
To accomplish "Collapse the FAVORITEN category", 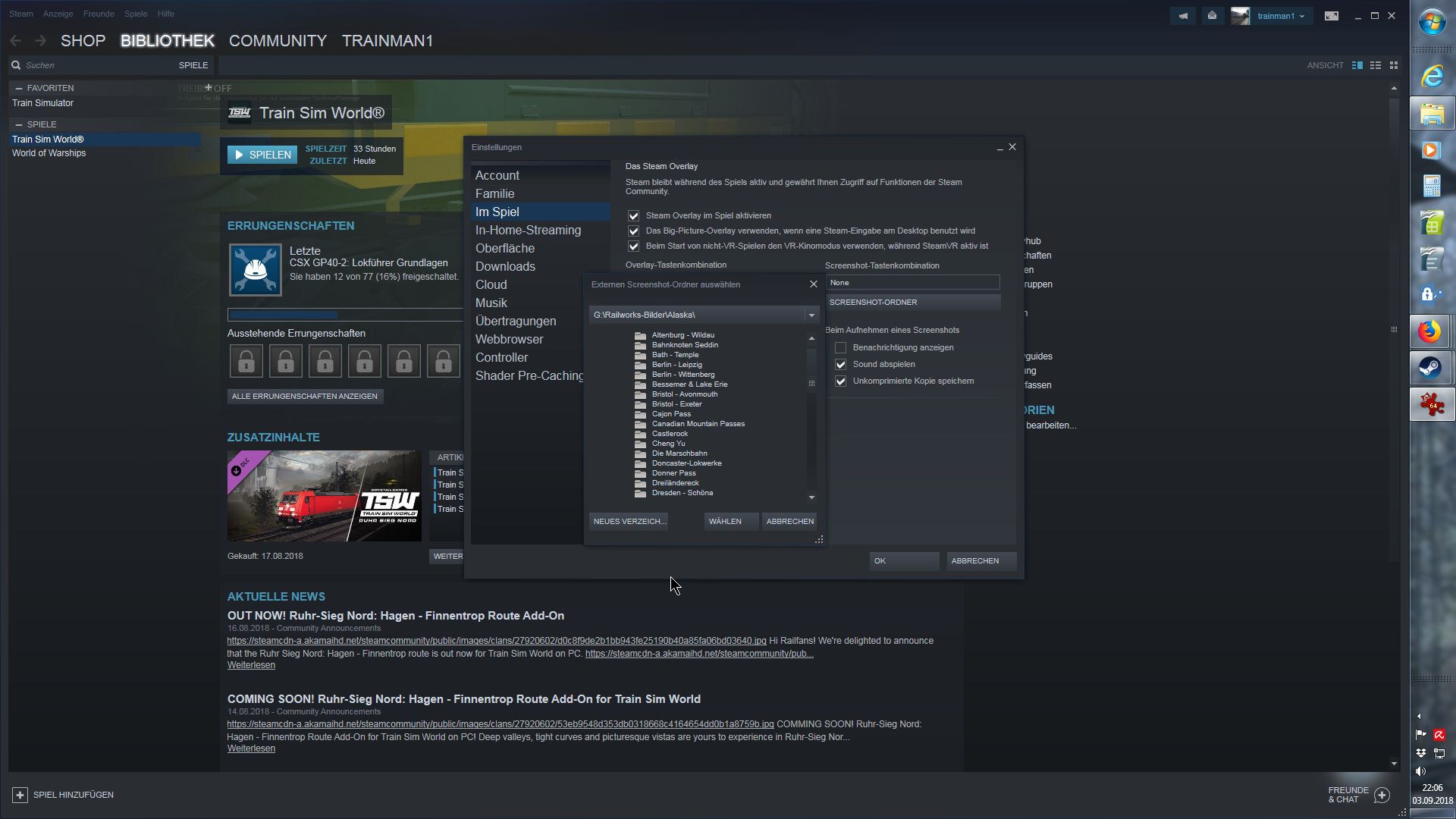I will coord(19,88).
